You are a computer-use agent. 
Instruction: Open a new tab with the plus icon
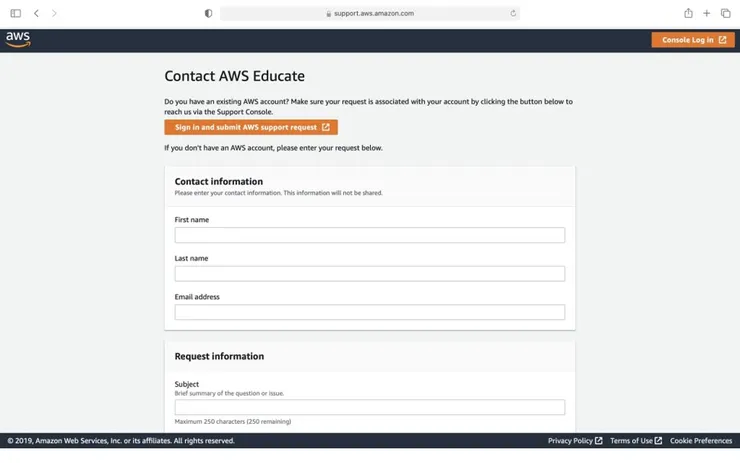coord(707,13)
